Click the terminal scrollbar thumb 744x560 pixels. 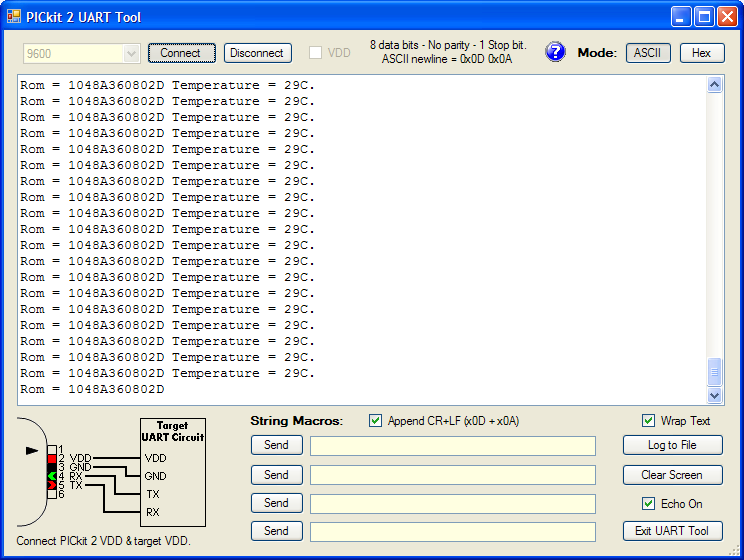715,372
